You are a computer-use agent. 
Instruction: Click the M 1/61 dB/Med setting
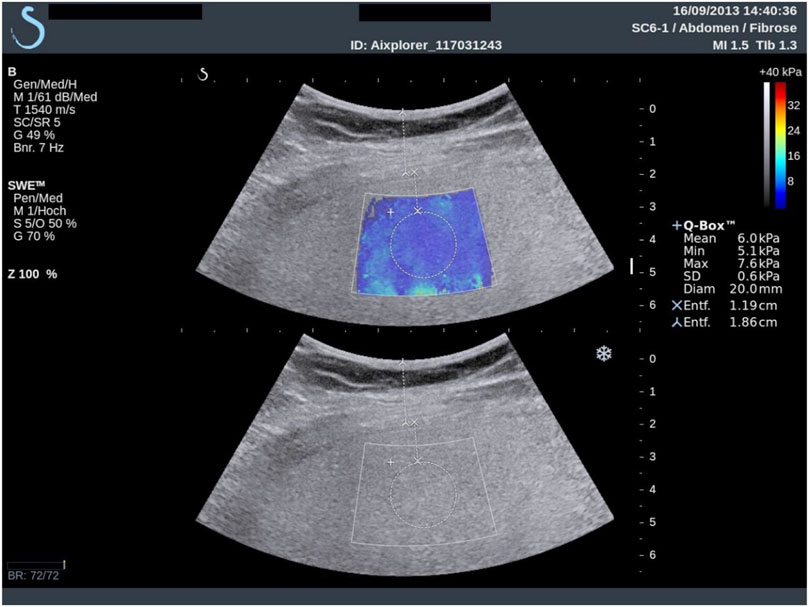tap(55, 97)
